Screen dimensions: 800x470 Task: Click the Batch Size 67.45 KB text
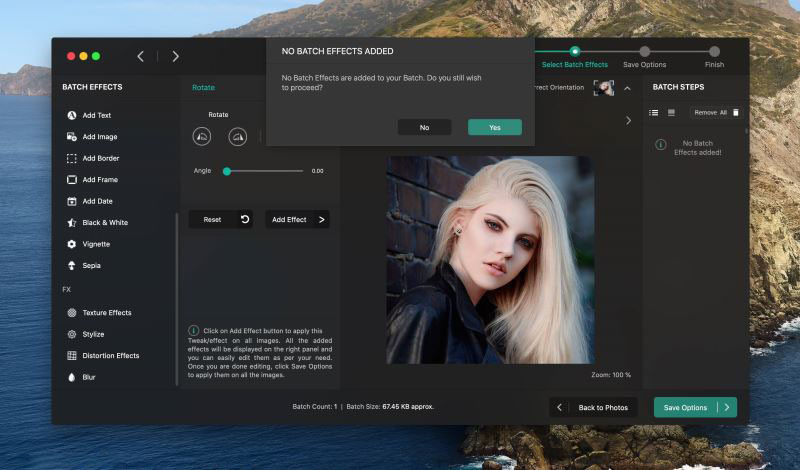[x=390, y=407]
